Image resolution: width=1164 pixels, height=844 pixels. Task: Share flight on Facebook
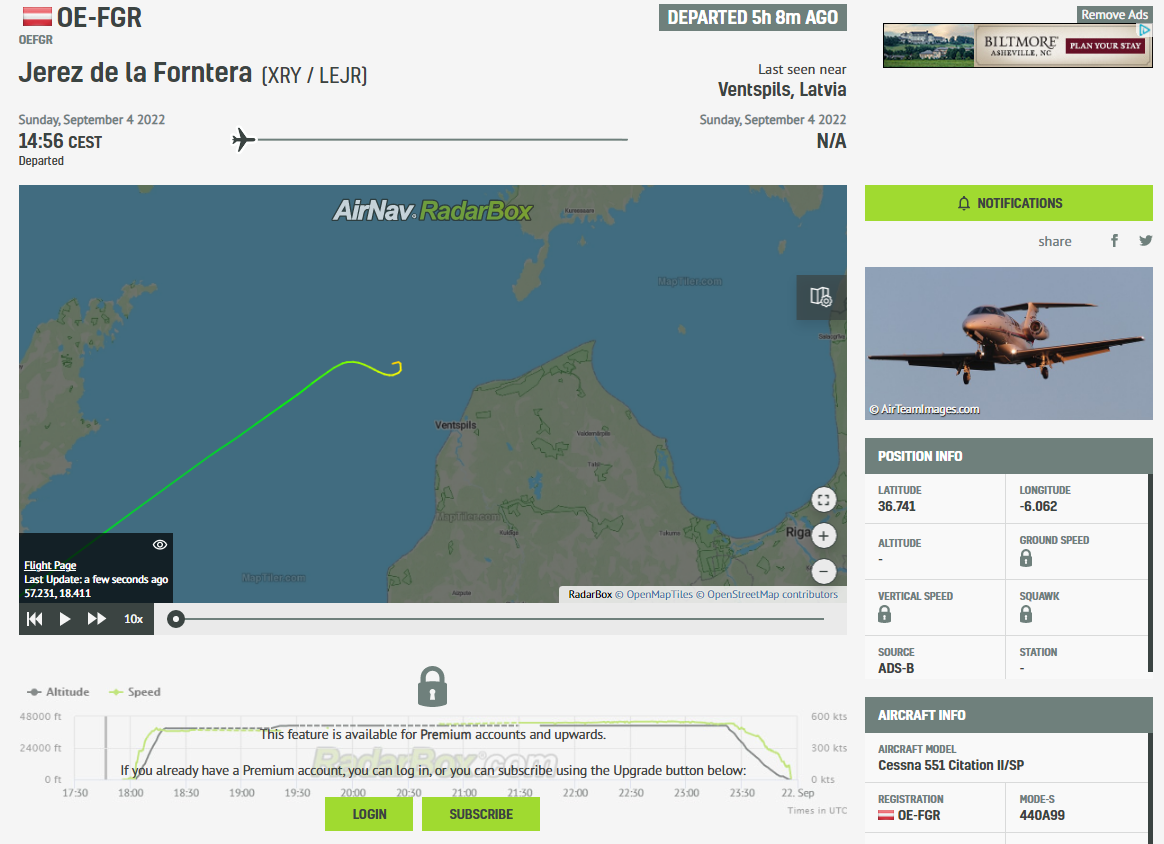(x=1114, y=241)
